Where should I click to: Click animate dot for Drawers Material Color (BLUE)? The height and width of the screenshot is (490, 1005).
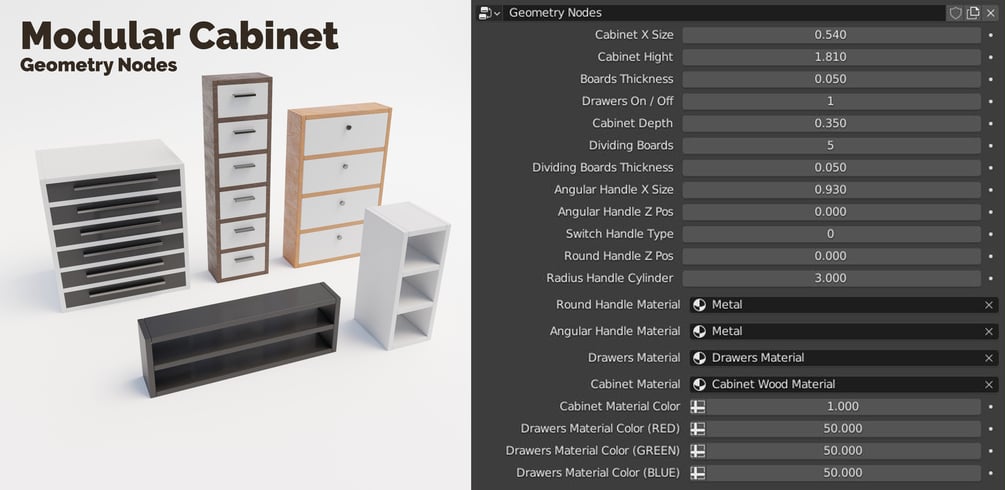click(991, 473)
